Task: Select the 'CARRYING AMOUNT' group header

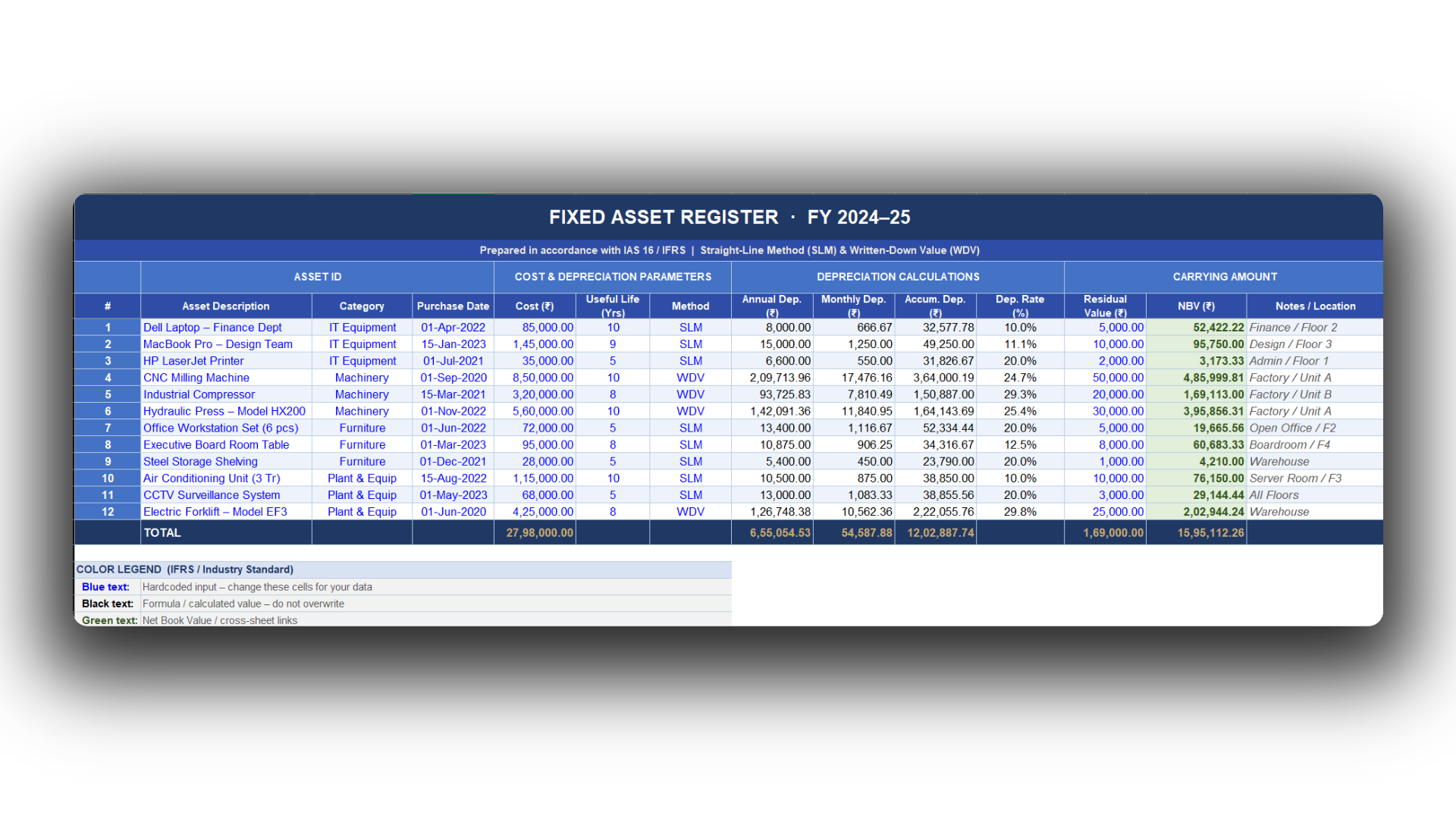Action: click(x=1224, y=277)
